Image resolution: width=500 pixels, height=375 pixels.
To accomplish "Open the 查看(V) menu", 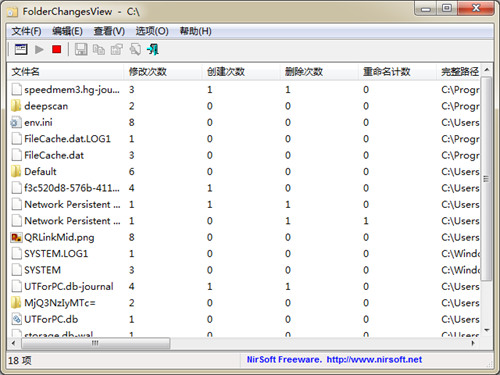I will (x=109, y=31).
